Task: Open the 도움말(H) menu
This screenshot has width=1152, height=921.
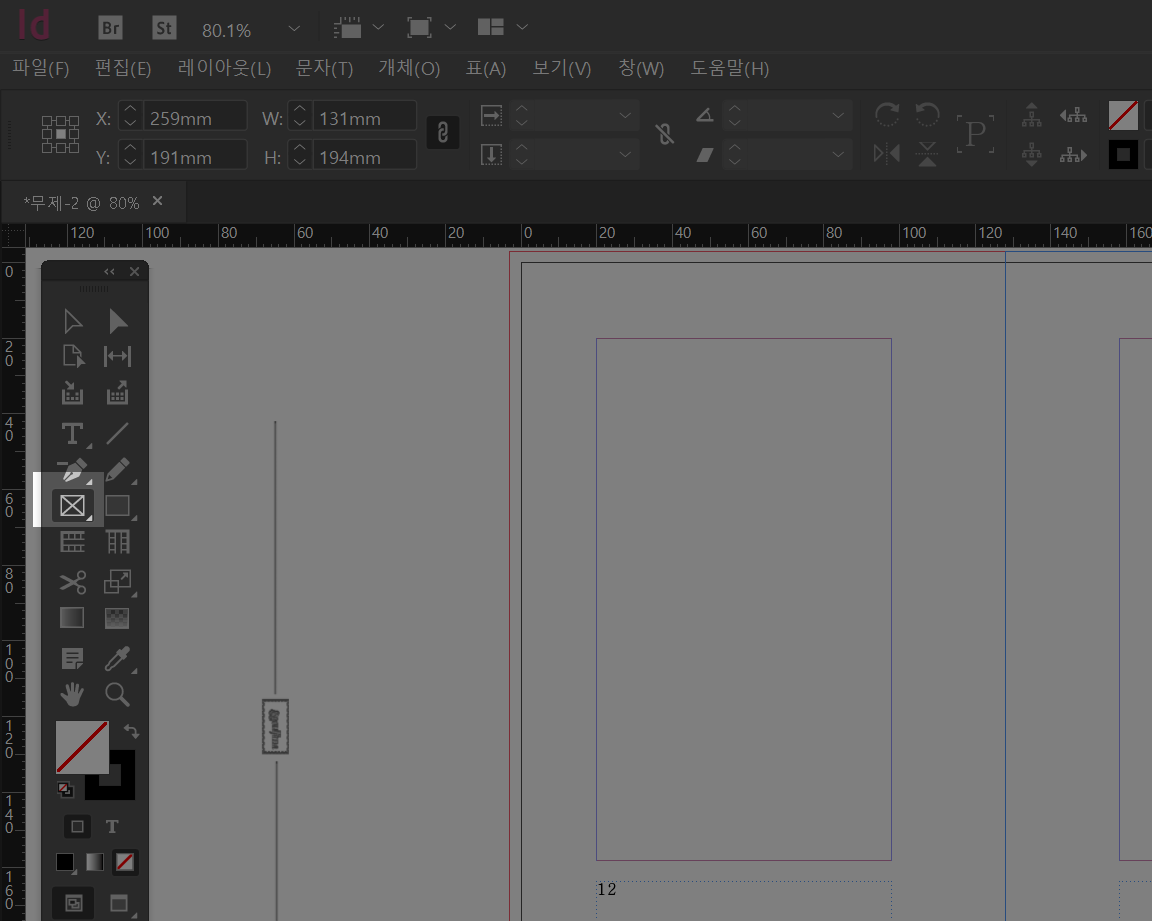Action: (x=730, y=68)
